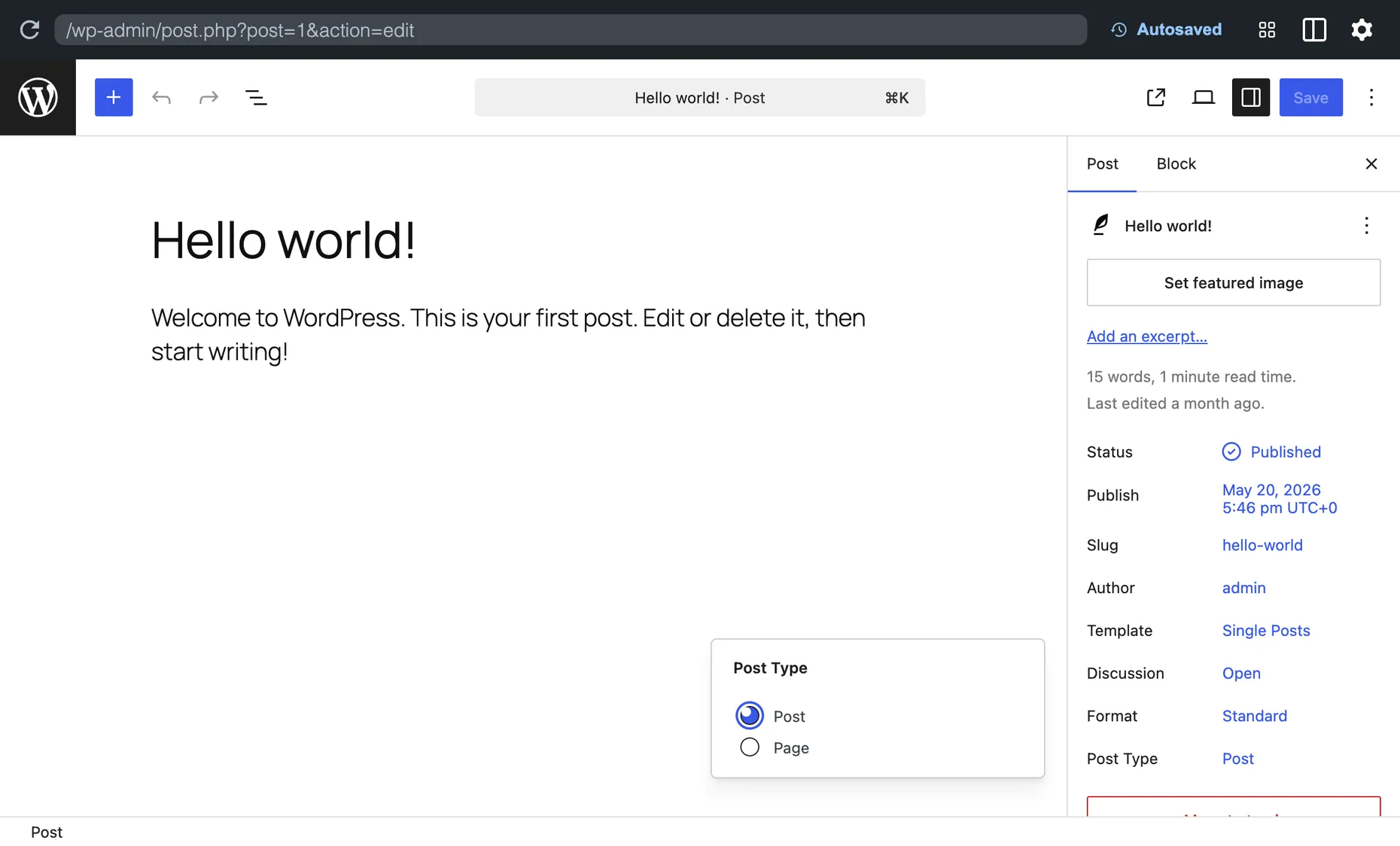Image resolution: width=1400 pixels, height=846 pixels.
Task: Select the Post radio button
Action: pyautogui.click(x=750, y=716)
